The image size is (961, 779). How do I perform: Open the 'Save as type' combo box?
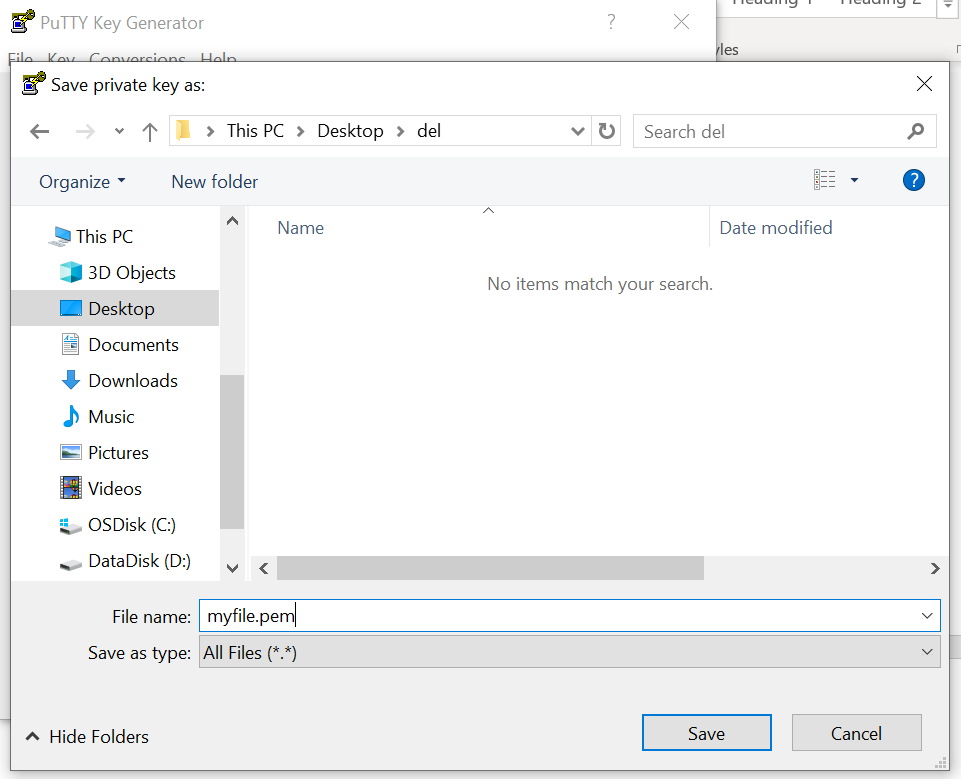[x=569, y=652]
